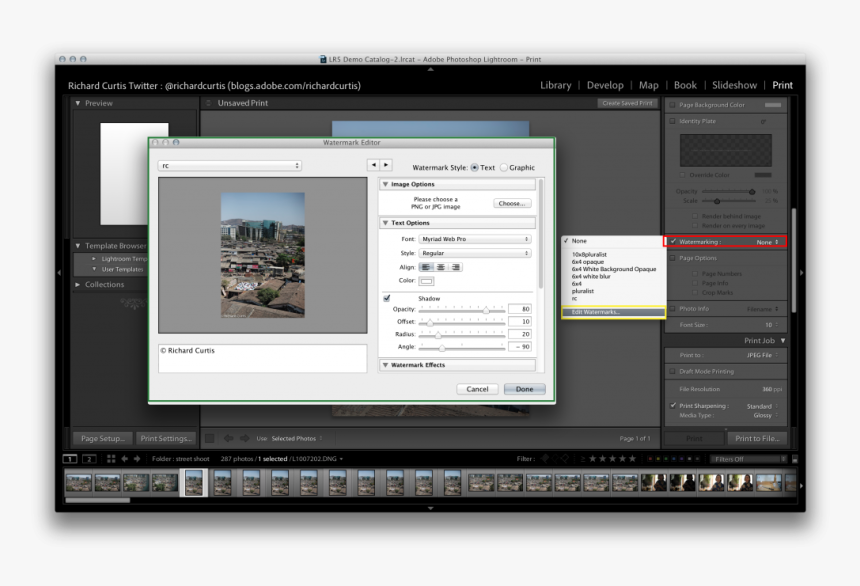Collapse Image Options section
The height and width of the screenshot is (586, 860).
386,184
